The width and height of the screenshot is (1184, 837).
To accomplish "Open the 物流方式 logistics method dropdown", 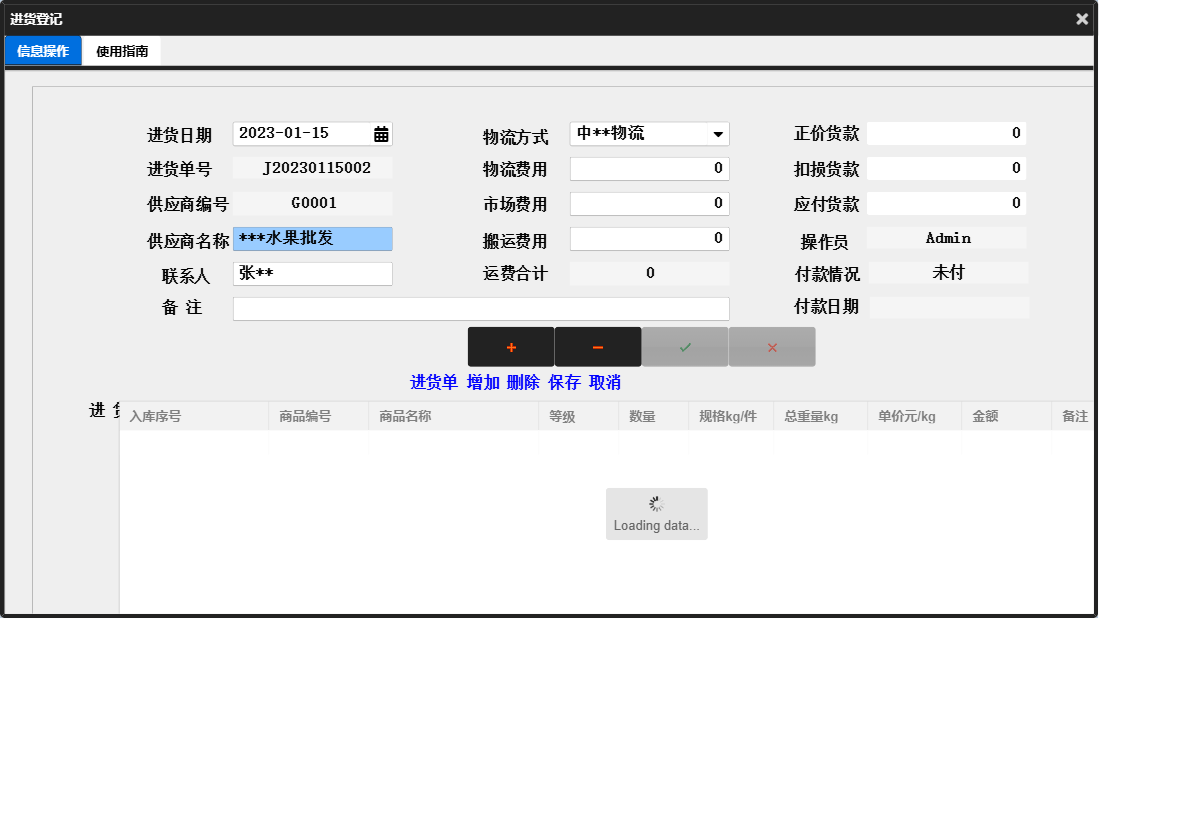I will (717, 133).
